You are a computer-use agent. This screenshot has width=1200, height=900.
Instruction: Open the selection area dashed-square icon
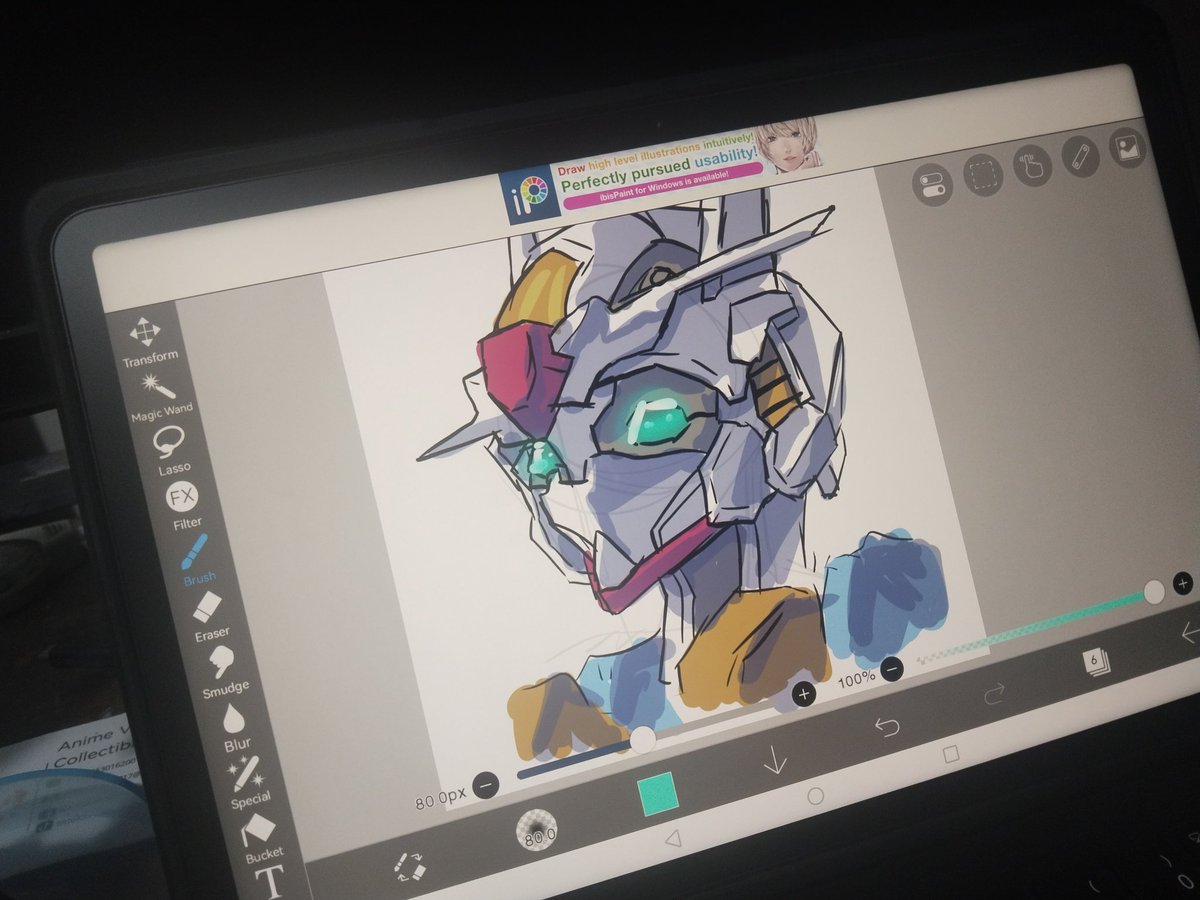pyautogui.click(x=983, y=174)
